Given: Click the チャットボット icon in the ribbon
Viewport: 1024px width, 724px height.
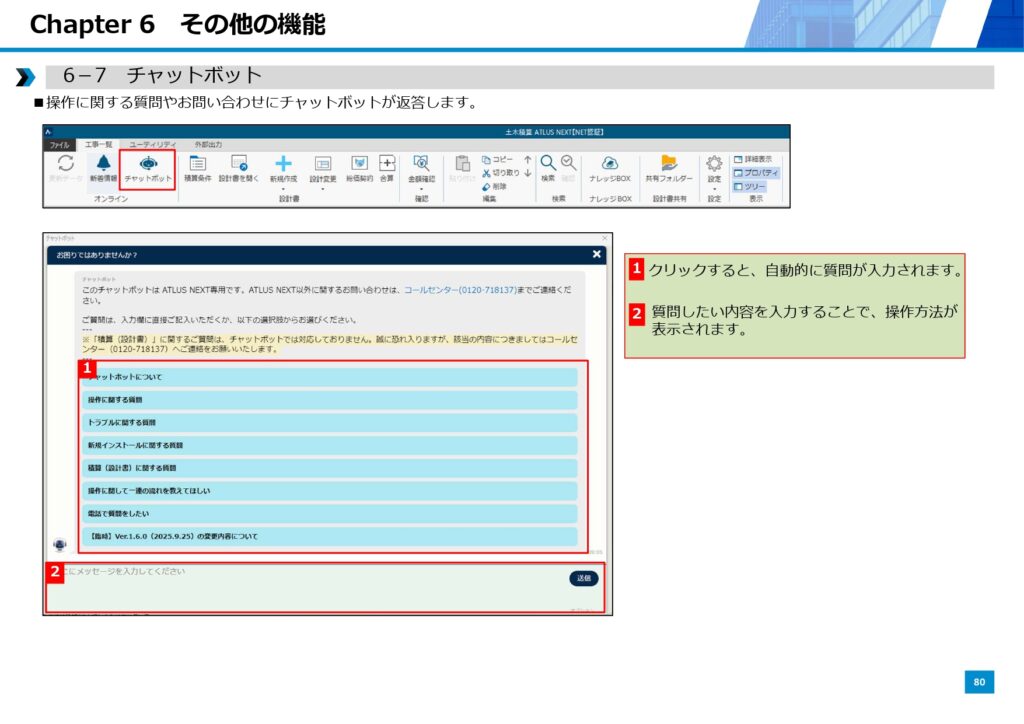Looking at the screenshot, I should coord(147,166).
